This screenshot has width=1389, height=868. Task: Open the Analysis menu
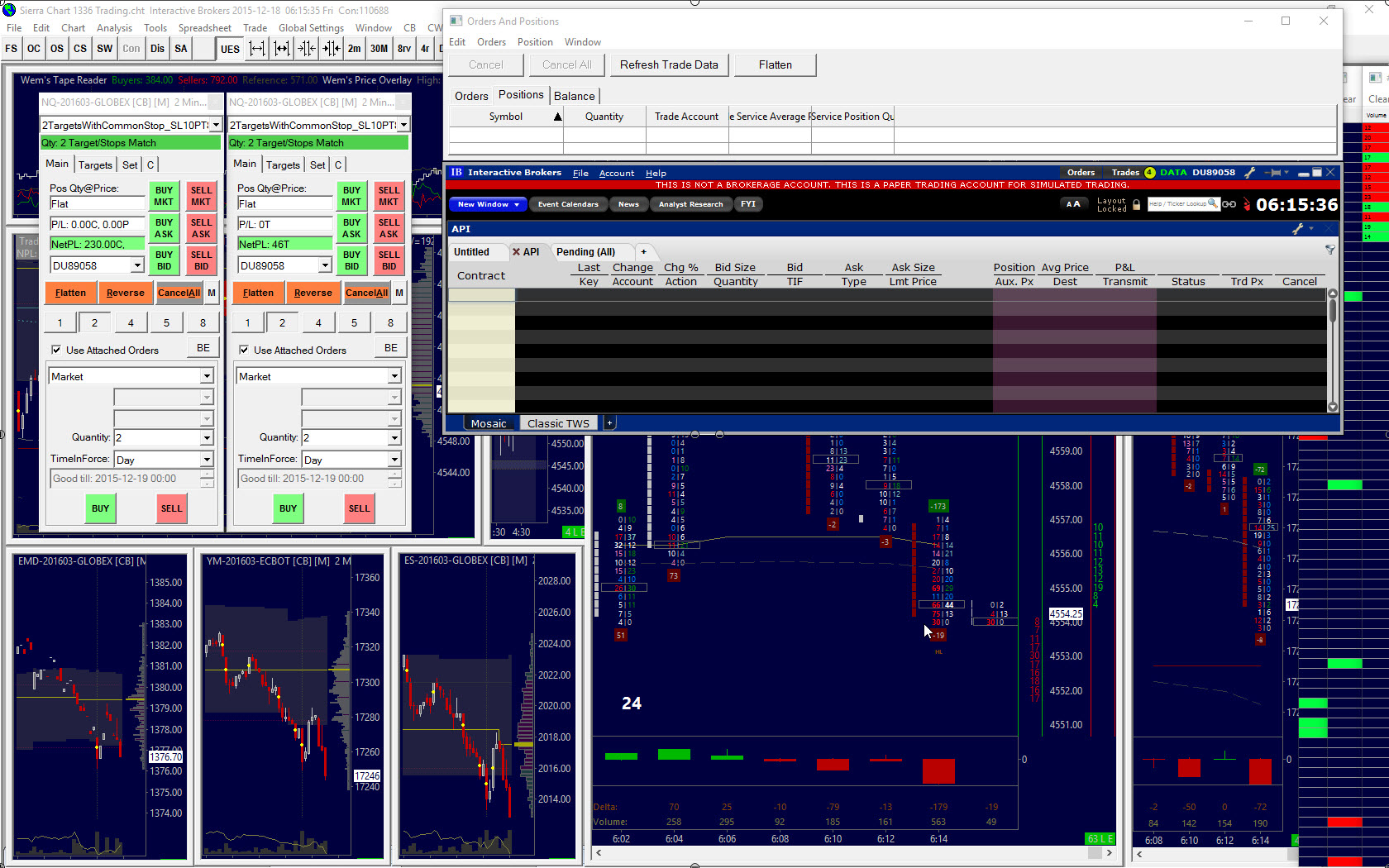coord(114,28)
